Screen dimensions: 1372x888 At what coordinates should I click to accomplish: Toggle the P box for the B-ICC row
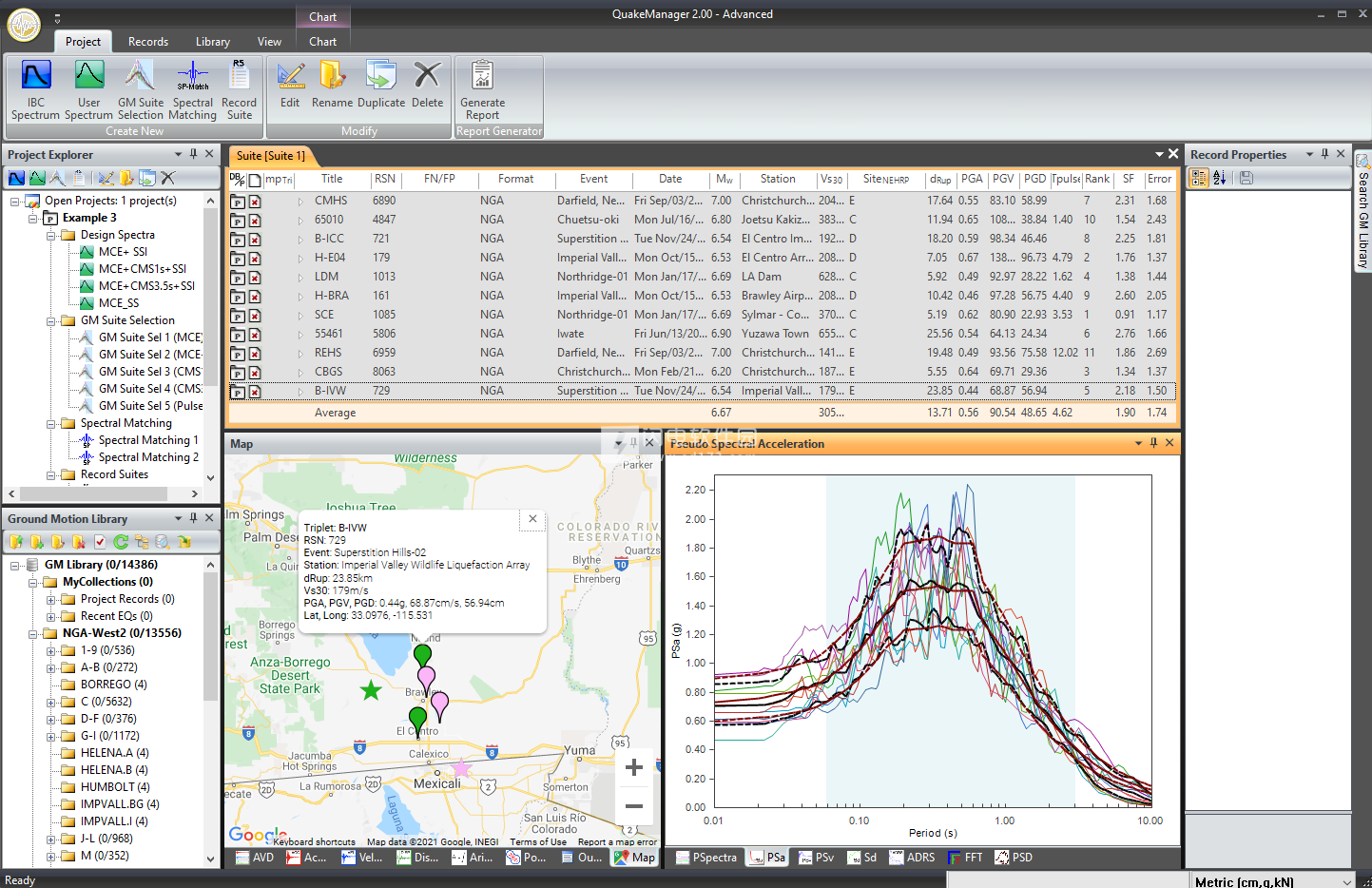pos(238,240)
